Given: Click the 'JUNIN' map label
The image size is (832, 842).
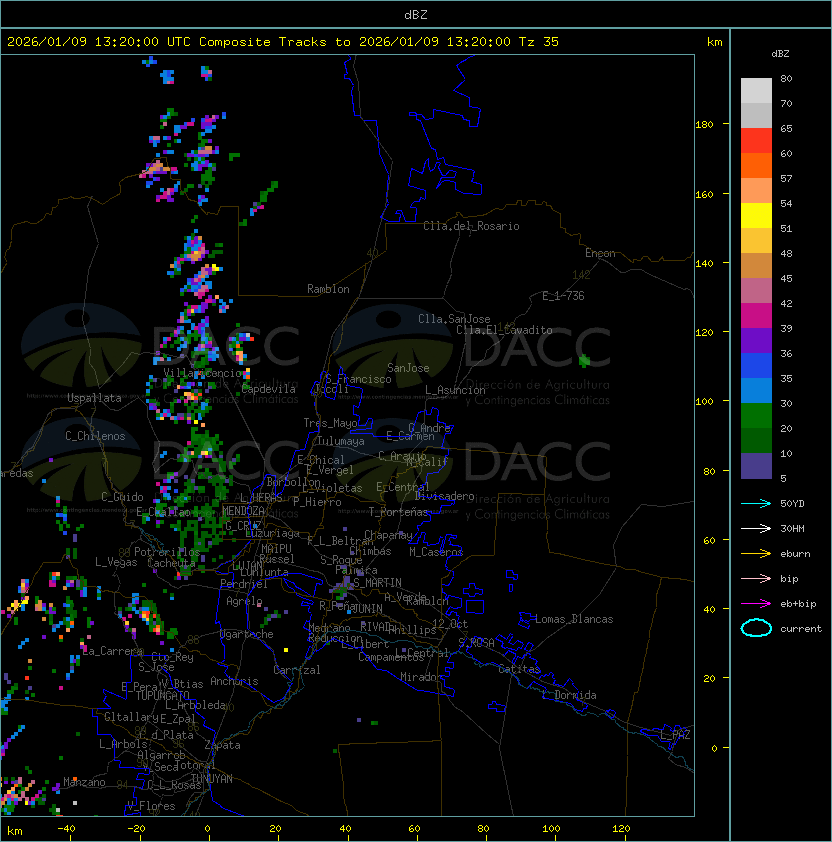Looking at the screenshot, I should [x=367, y=609].
